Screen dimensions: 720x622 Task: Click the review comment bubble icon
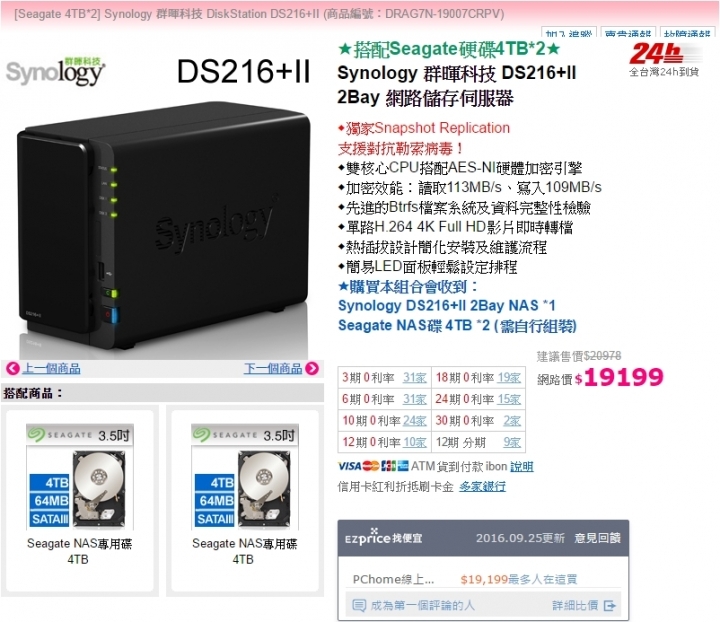(x=359, y=605)
